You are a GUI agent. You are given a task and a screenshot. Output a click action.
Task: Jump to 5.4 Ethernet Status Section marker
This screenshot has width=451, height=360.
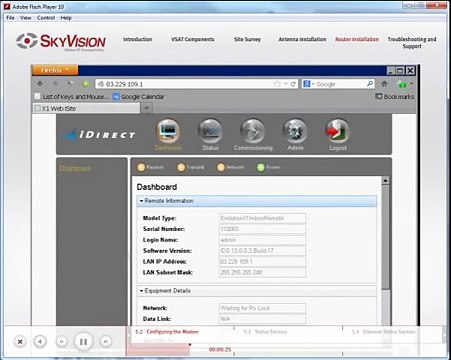click(x=384, y=332)
